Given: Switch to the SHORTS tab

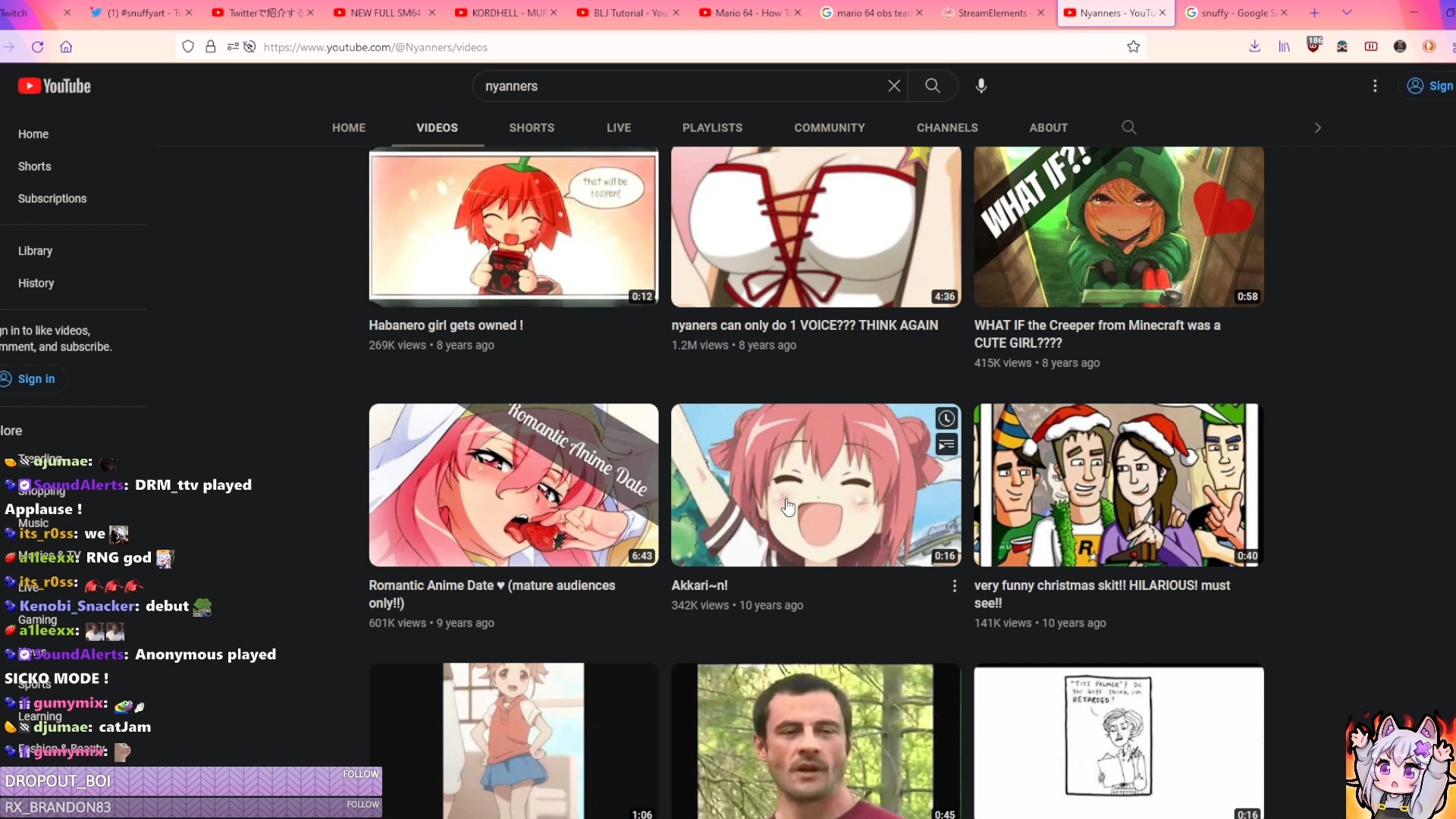Looking at the screenshot, I should click(532, 127).
